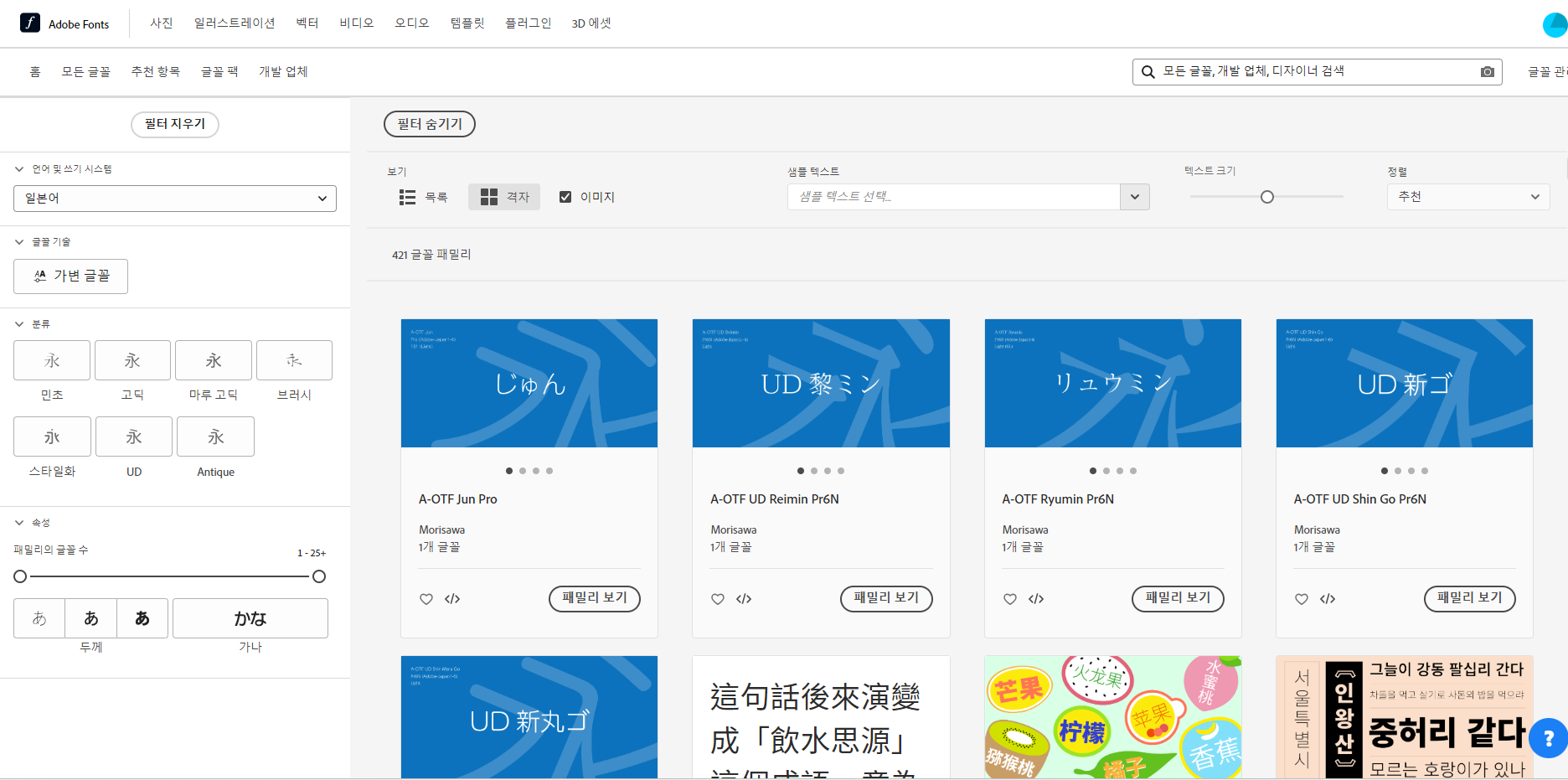Click the camera icon to search by image

click(1488, 72)
